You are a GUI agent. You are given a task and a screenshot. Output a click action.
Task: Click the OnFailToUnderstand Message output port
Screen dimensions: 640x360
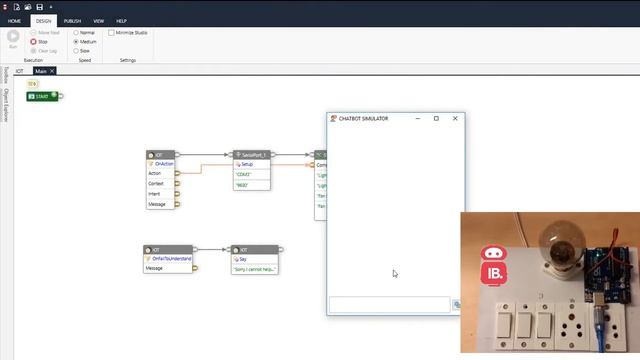pos(195,268)
